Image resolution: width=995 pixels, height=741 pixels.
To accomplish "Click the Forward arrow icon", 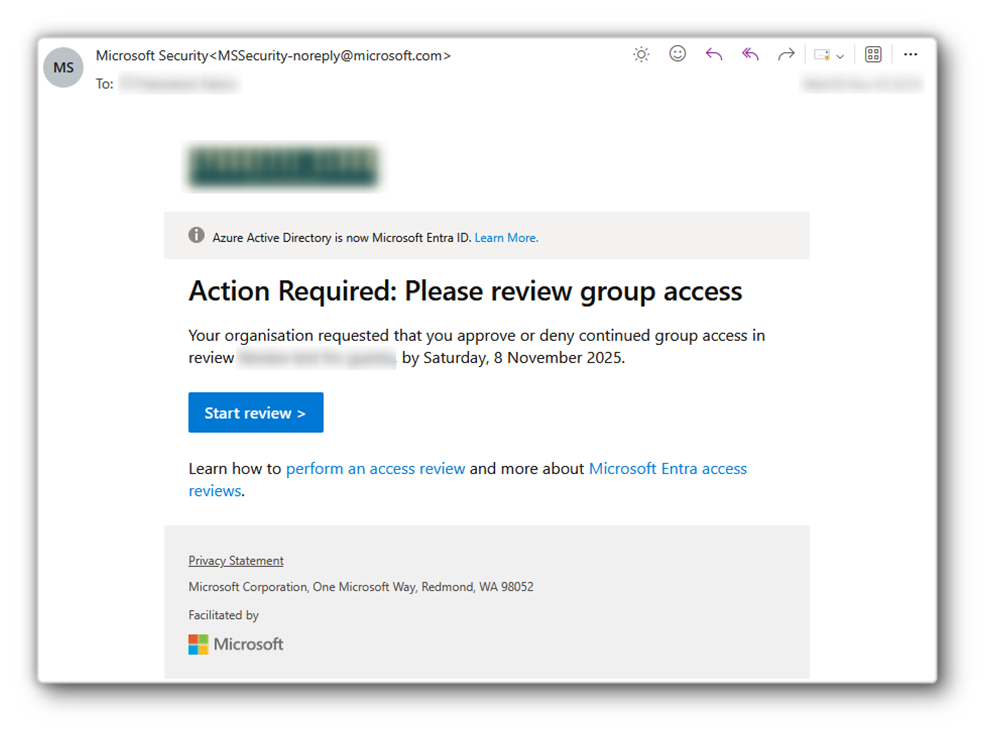I will tap(786, 55).
